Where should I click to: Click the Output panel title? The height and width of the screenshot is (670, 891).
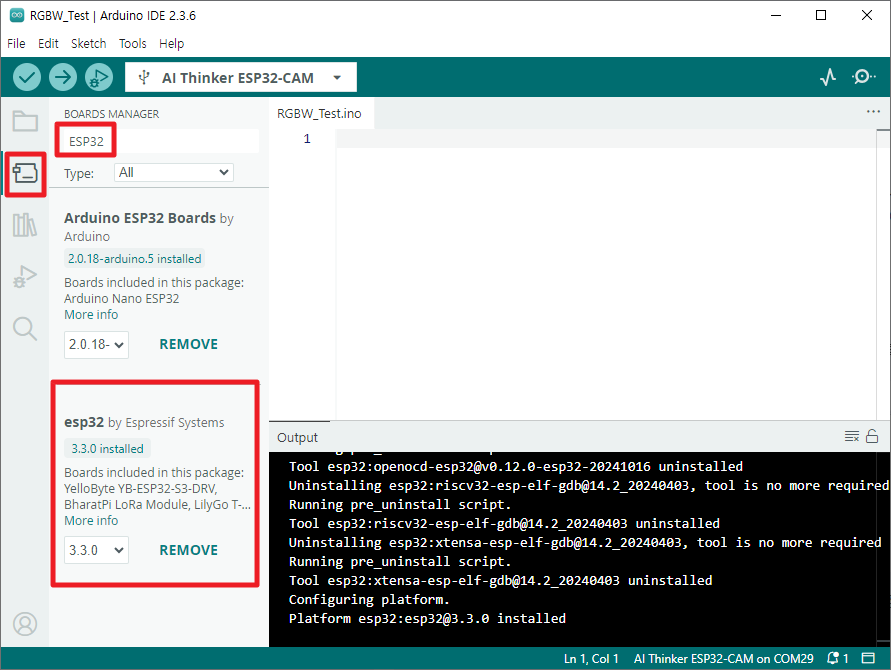tap(297, 438)
